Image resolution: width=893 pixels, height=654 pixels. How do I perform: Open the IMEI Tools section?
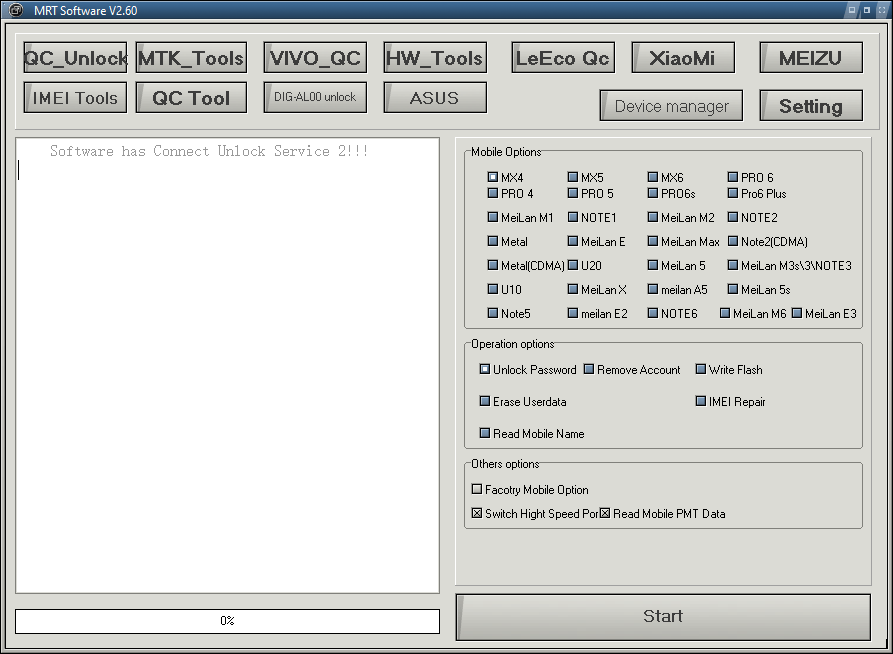[74, 97]
